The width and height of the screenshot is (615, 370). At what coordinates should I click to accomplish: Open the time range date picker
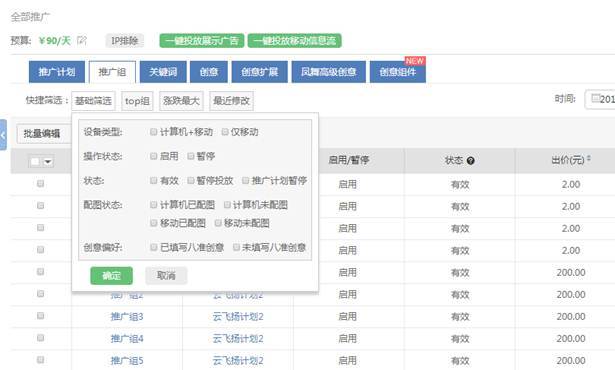coord(600,99)
